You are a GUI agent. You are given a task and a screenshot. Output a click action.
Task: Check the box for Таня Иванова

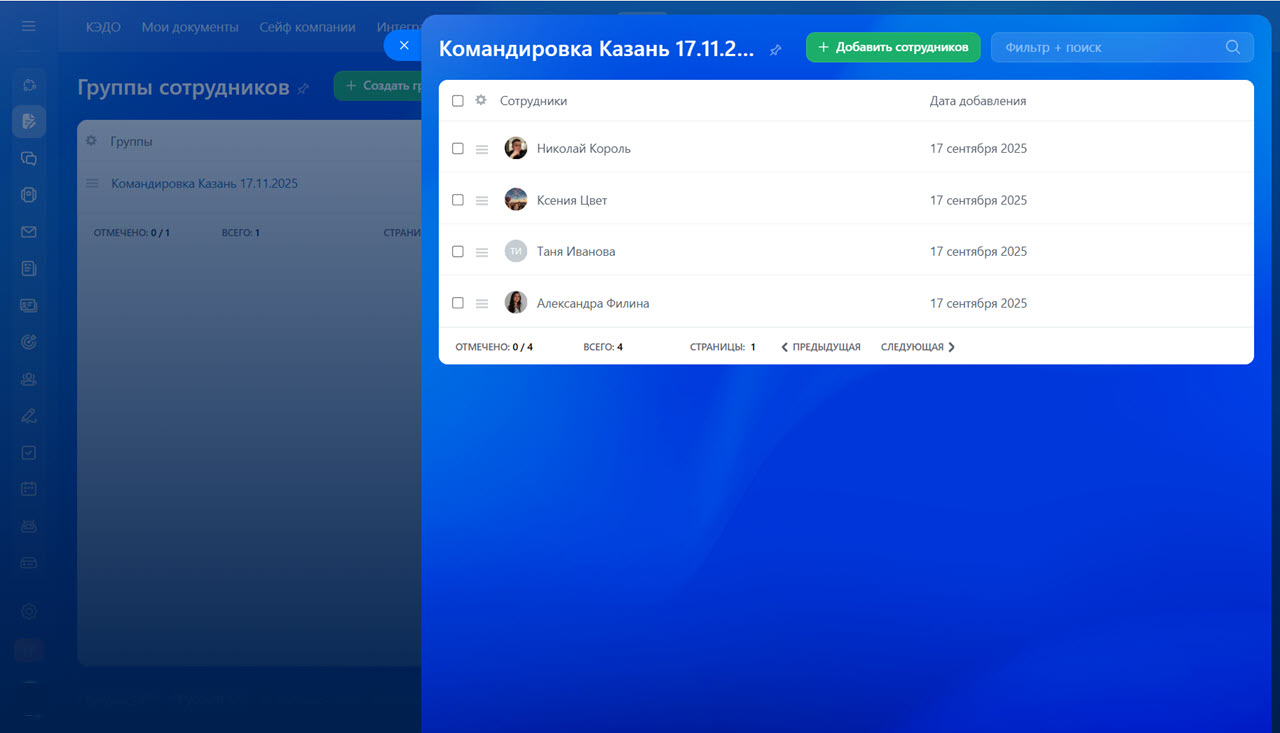coord(458,252)
